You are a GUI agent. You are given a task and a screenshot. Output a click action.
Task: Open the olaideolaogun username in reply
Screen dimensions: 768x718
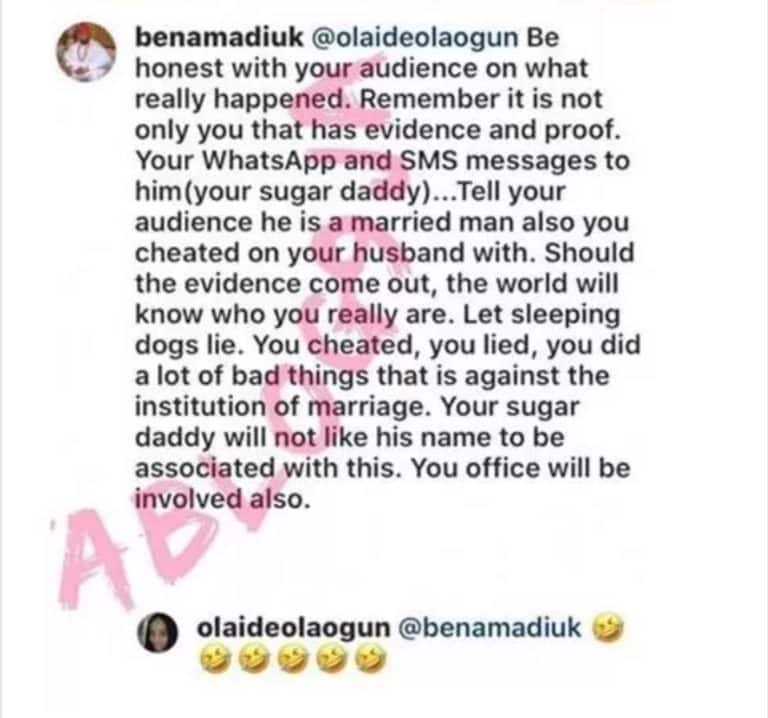coord(293,629)
